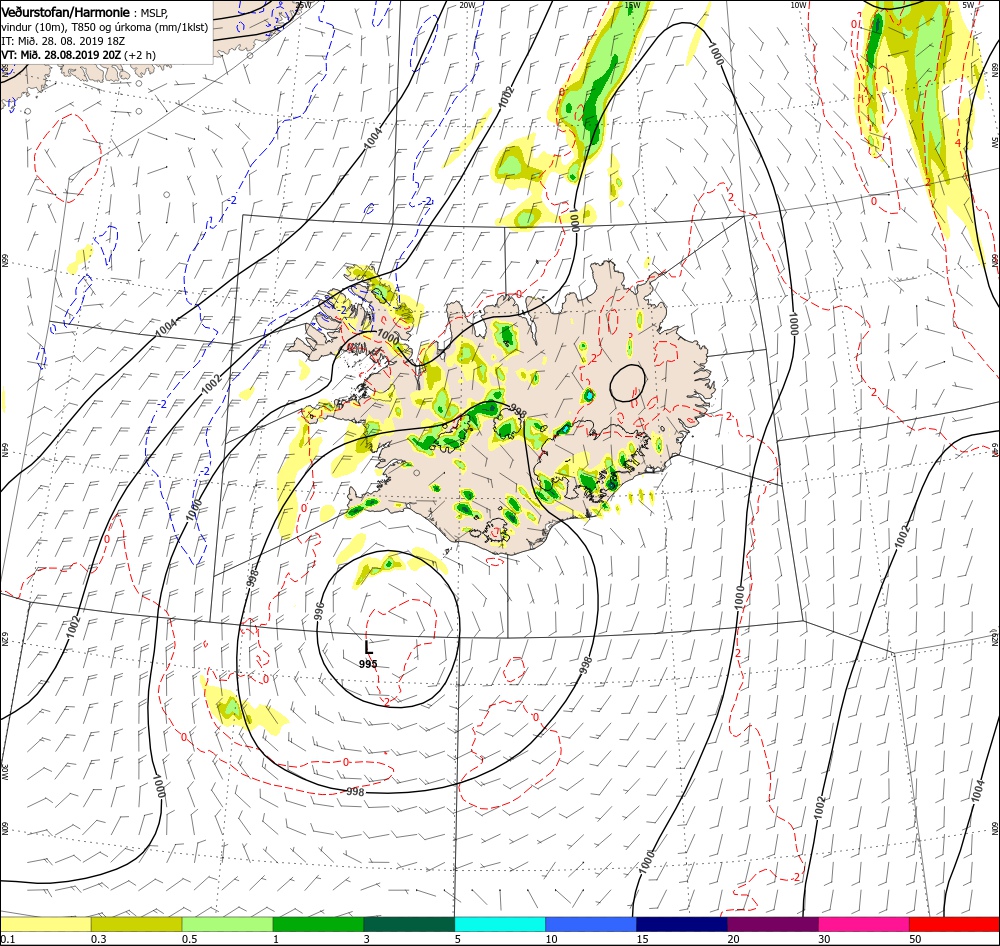The width and height of the screenshot is (1000, 946).
Task: Pick the cyan 5–10 legend swatch
Action: (500, 924)
